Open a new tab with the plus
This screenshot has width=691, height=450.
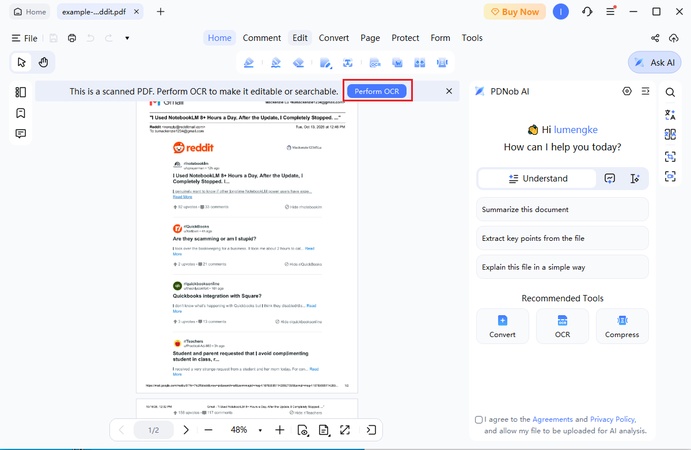pos(160,12)
